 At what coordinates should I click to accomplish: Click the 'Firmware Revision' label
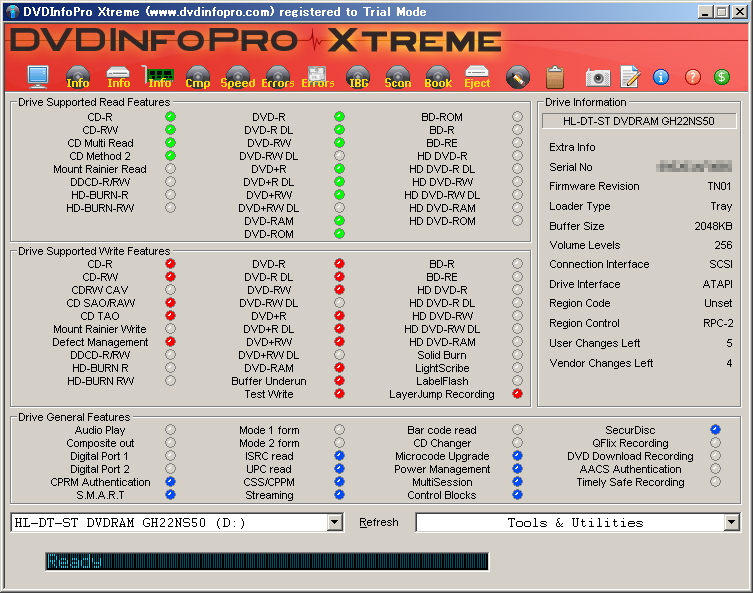594,186
